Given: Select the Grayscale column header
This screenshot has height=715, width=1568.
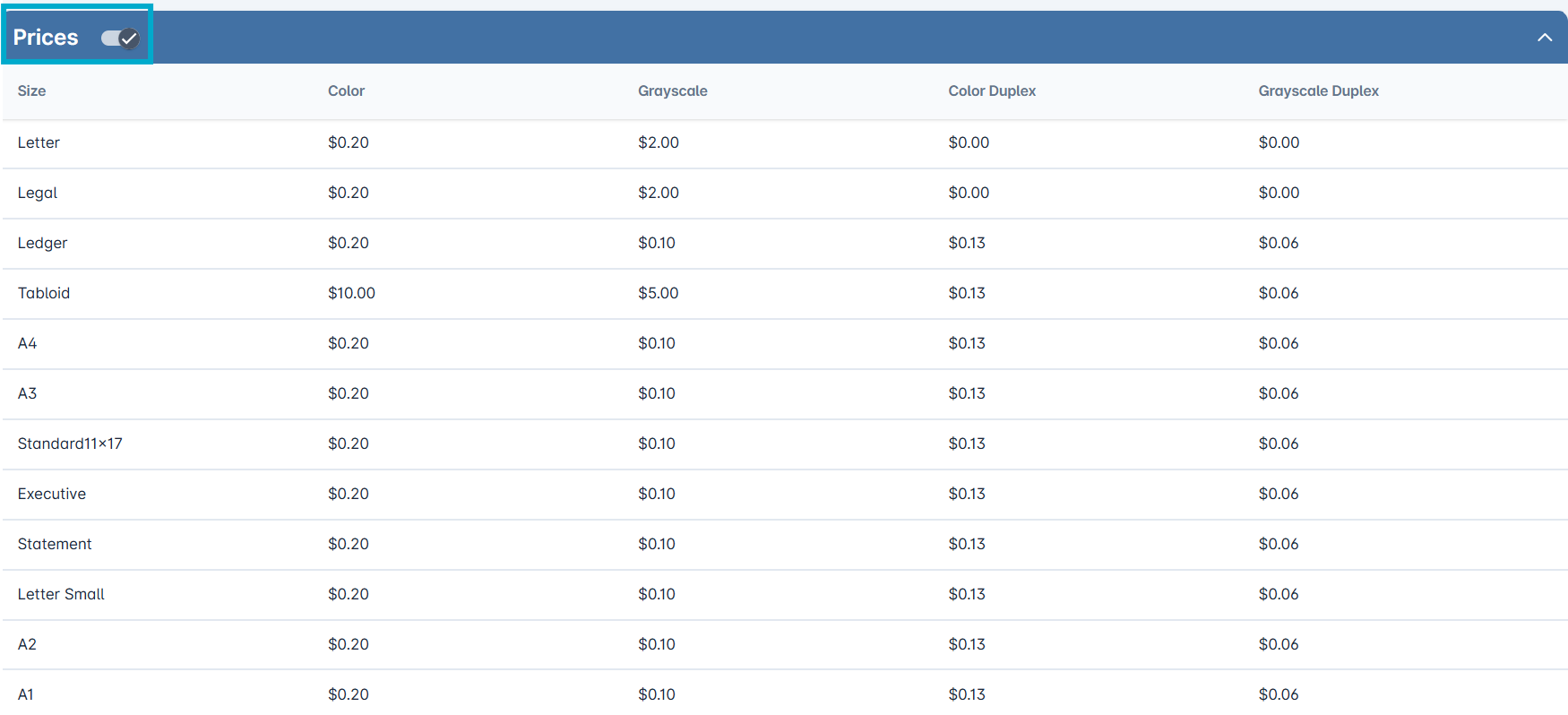Looking at the screenshot, I should coord(672,90).
